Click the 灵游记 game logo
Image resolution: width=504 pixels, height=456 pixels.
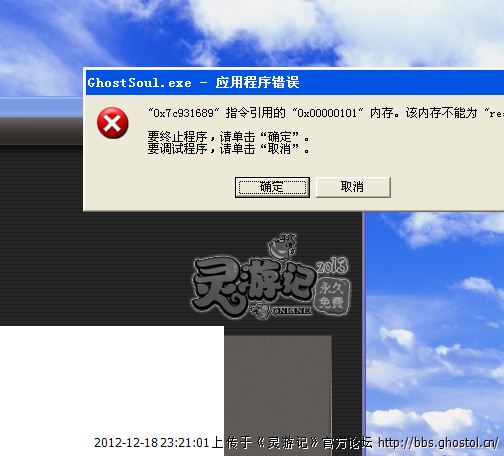click(253, 286)
